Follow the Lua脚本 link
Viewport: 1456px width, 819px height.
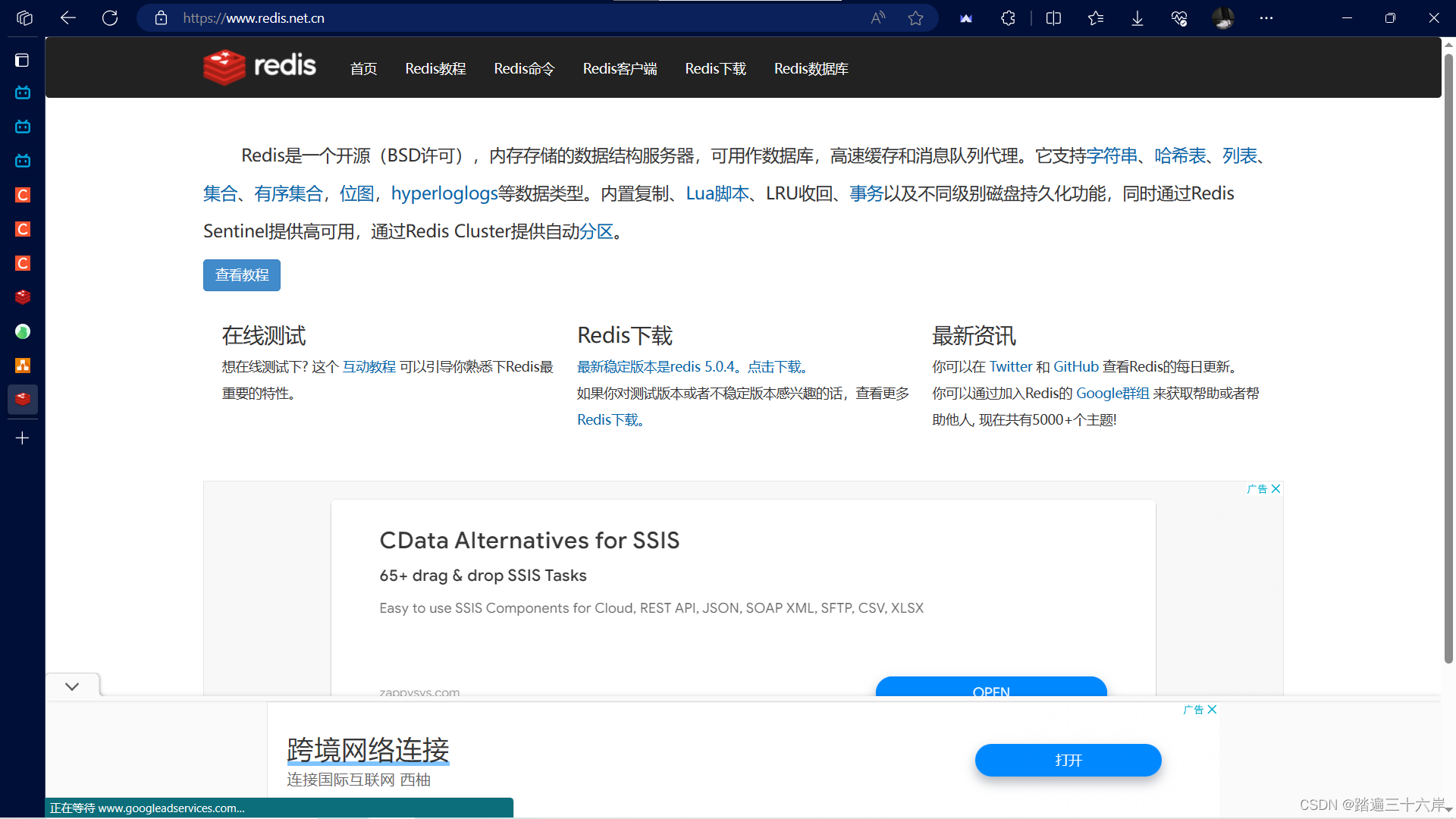click(x=717, y=194)
